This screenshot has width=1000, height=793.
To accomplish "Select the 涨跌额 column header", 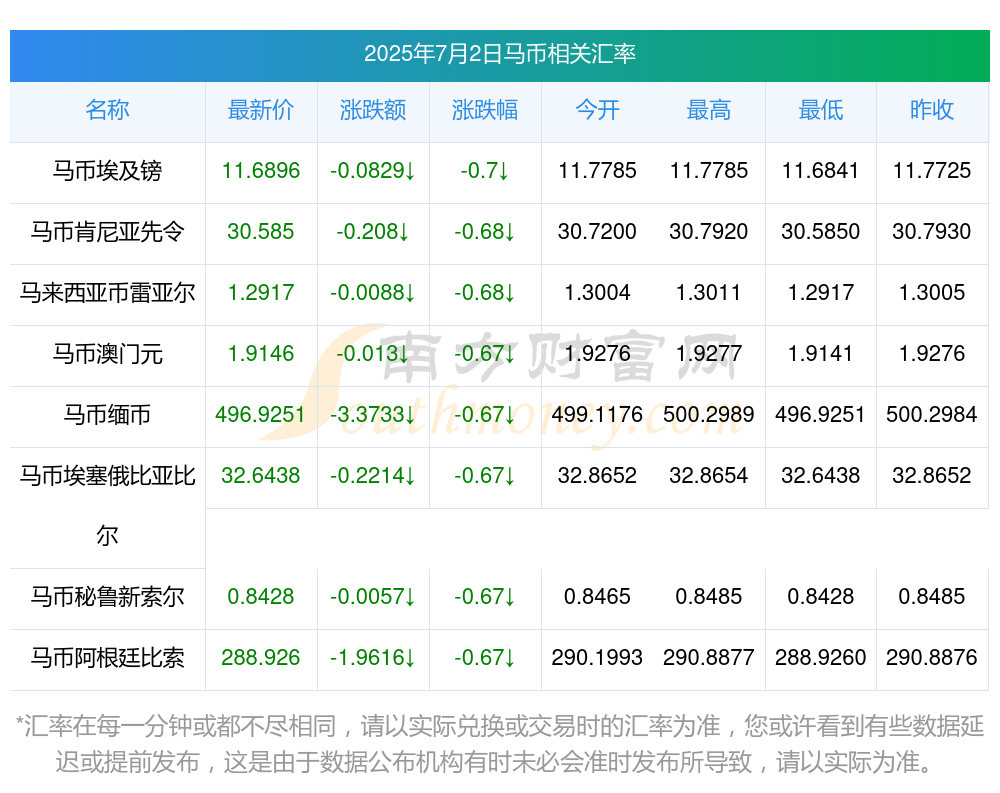I will (373, 110).
